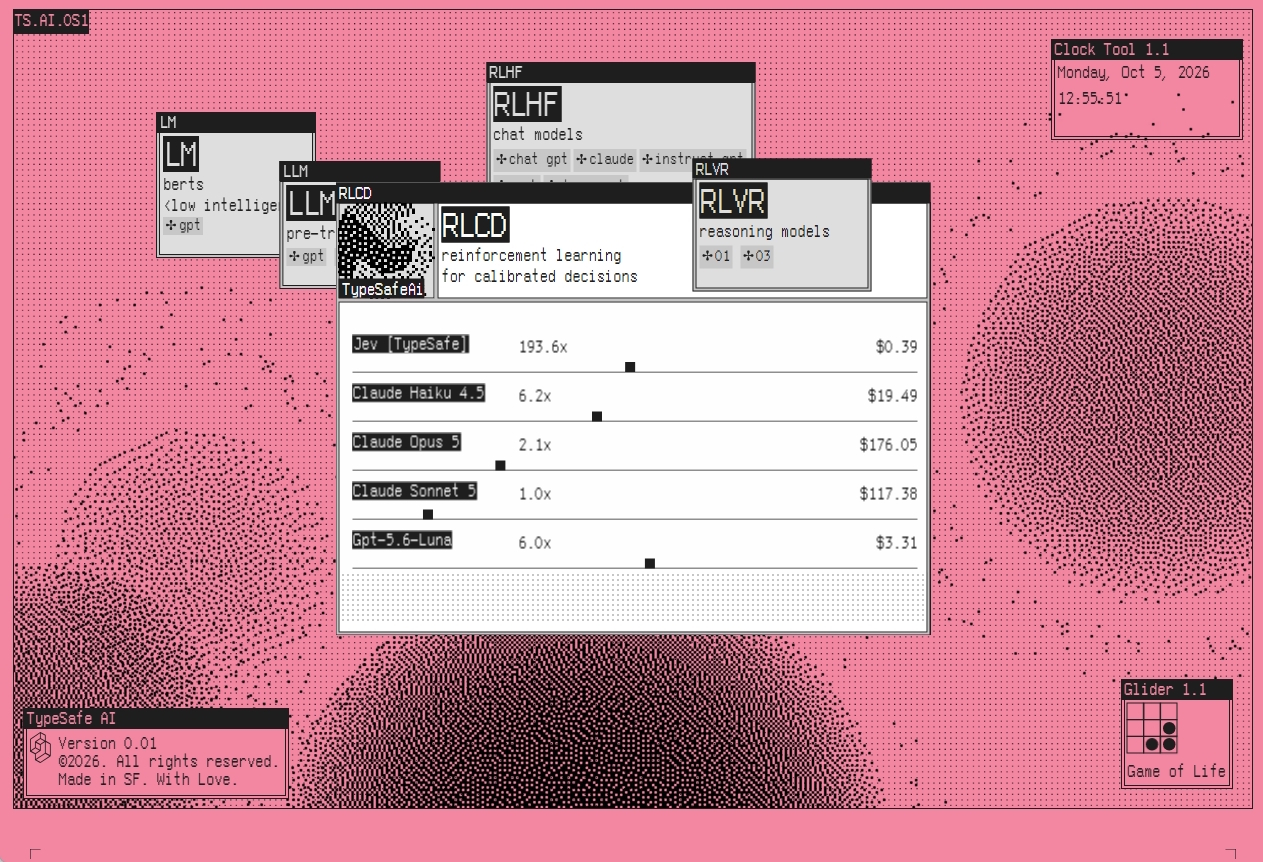The height and width of the screenshot is (862, 1263).
Task: Select the Claude Opus 5 model label
Action: click(x=407, y=442)
